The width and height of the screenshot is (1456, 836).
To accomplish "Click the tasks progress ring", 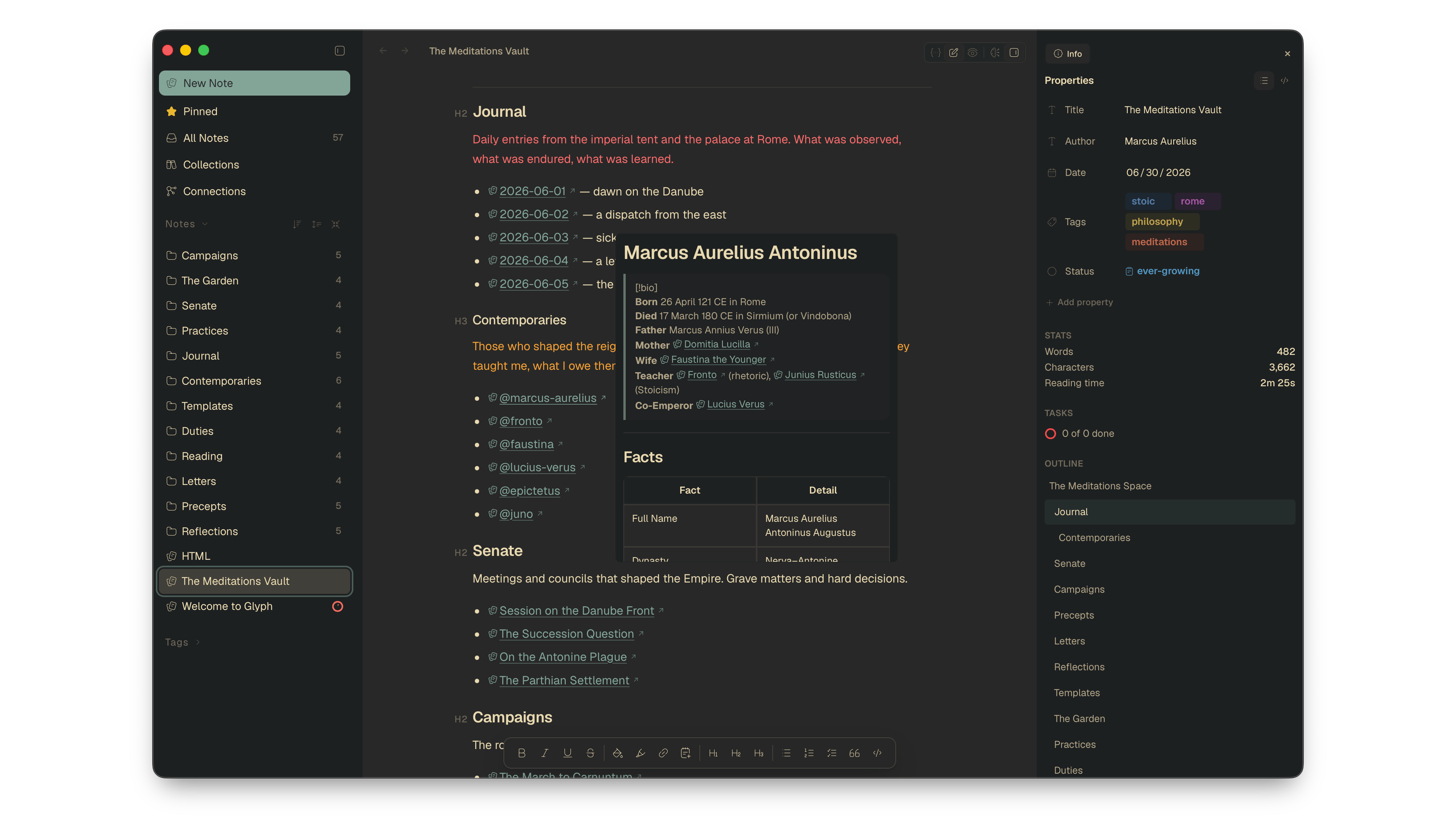I will 1050,433.
